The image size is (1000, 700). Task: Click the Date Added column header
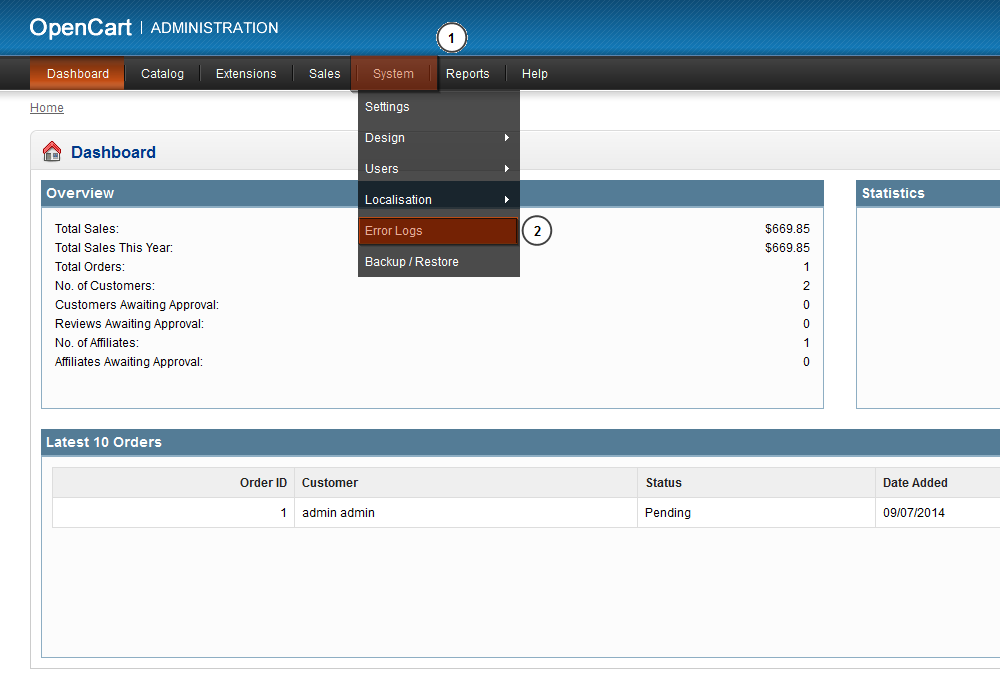pos(938,483)
